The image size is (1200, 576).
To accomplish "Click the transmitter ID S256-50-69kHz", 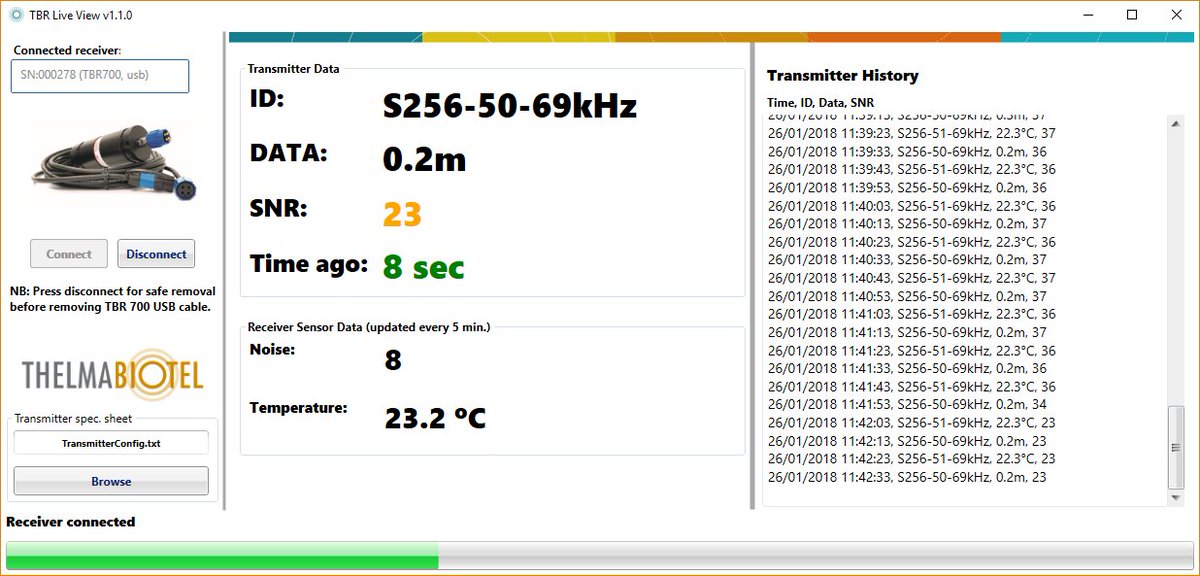I will 510,104.
